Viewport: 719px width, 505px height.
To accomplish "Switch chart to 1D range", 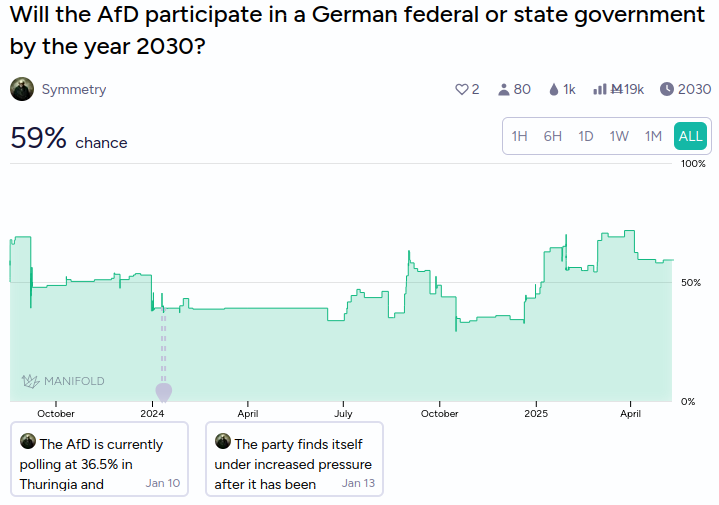I will tap(586, 136).
